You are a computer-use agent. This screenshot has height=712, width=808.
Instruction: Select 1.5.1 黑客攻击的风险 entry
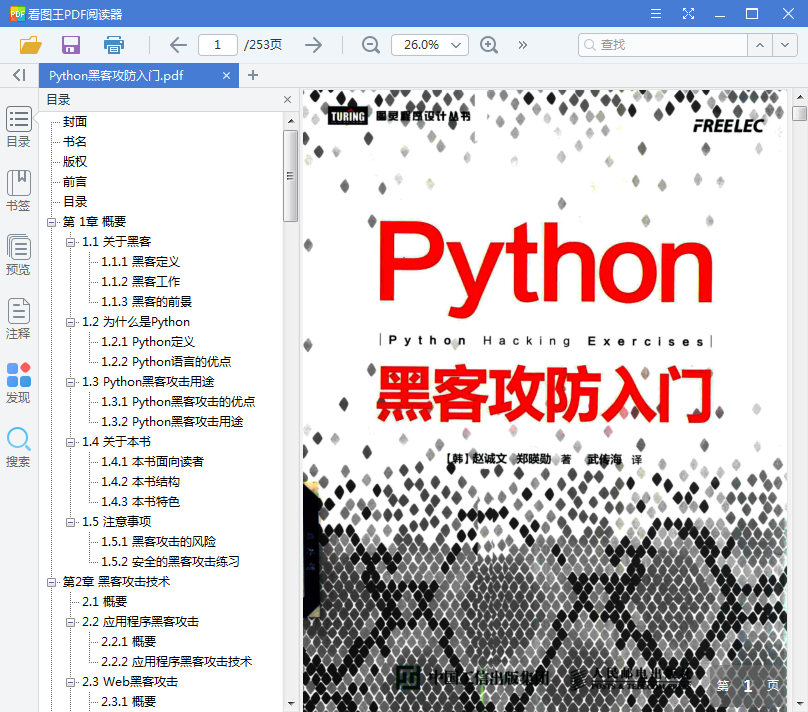point(158,542)
